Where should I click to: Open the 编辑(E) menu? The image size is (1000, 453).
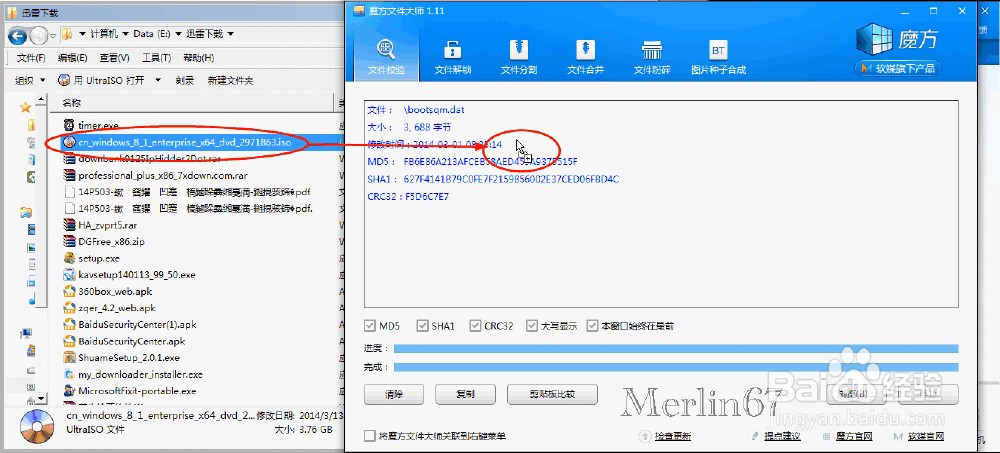[72, 58]
